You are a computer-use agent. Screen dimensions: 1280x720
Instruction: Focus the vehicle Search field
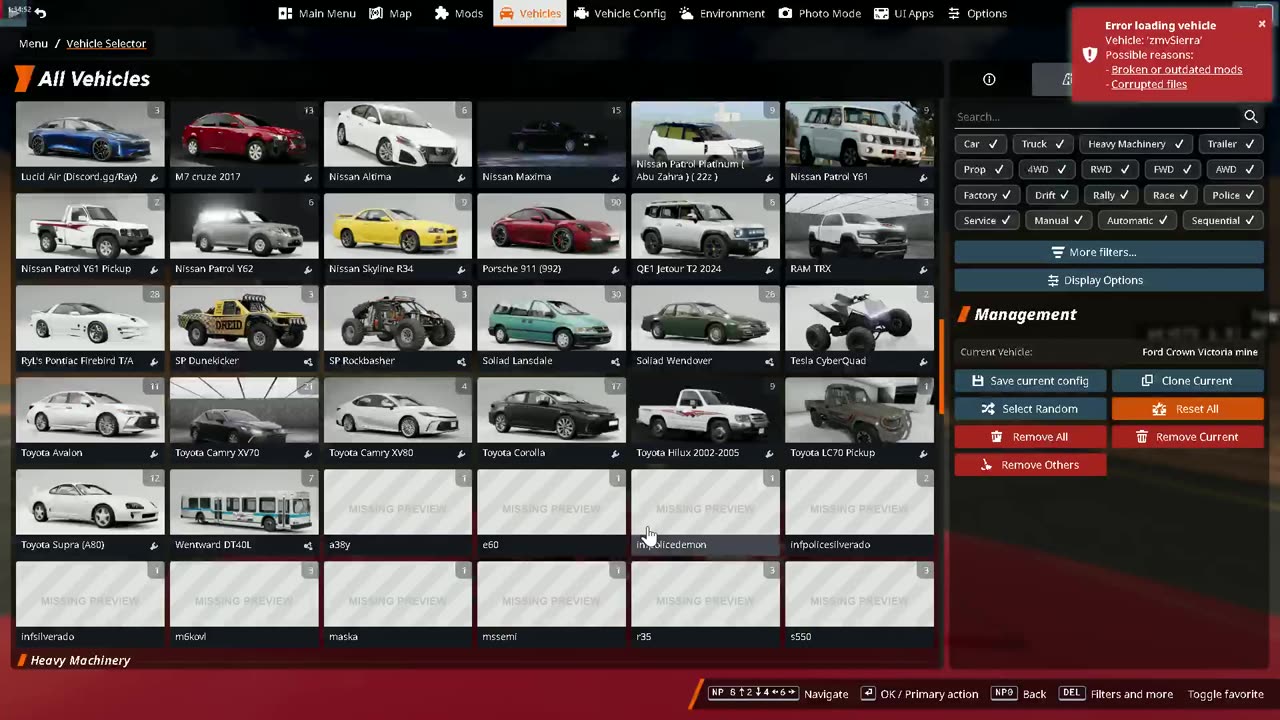[x=1096, y=117]
